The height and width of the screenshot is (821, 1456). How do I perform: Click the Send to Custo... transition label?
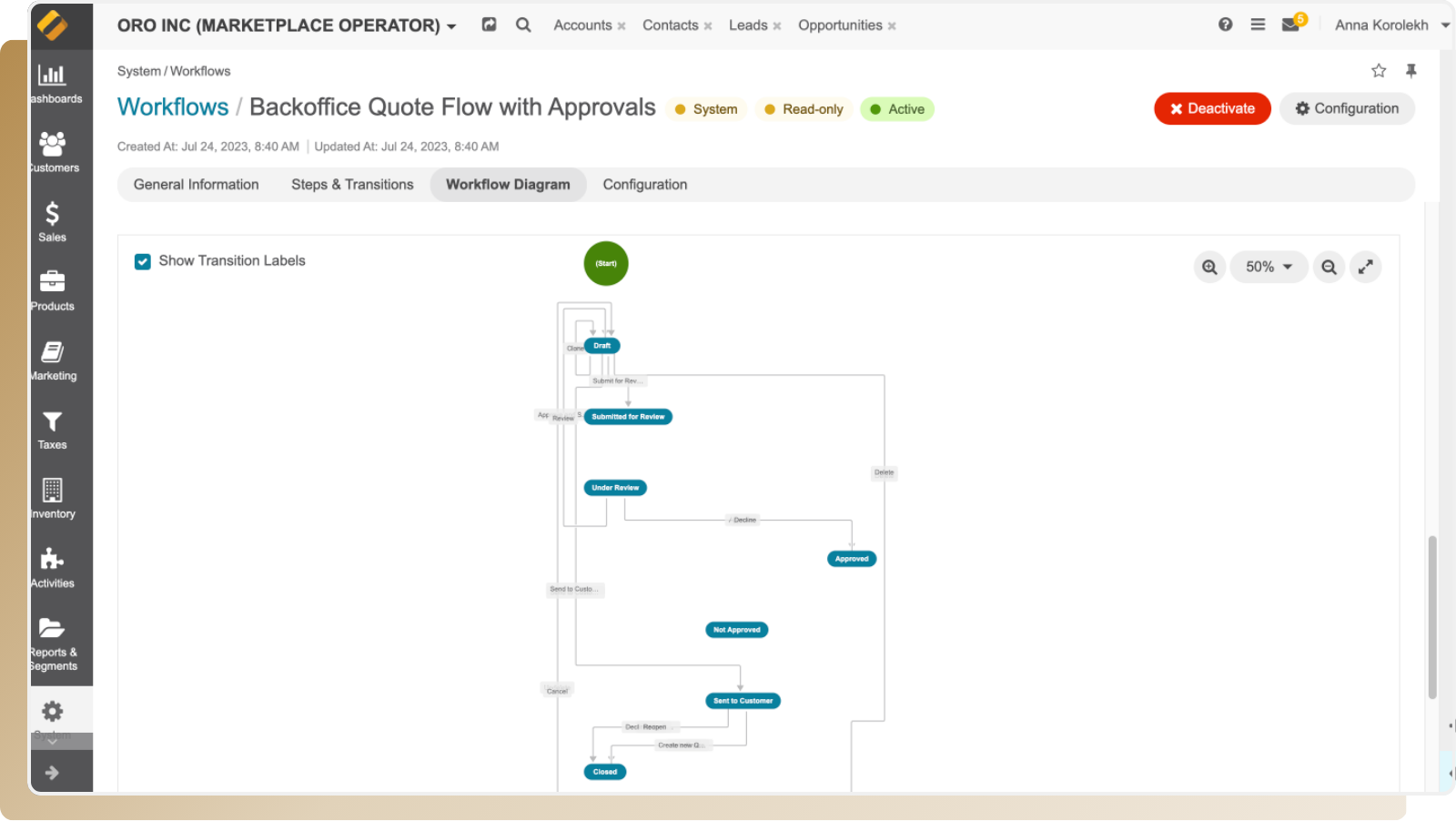[574, 589]
